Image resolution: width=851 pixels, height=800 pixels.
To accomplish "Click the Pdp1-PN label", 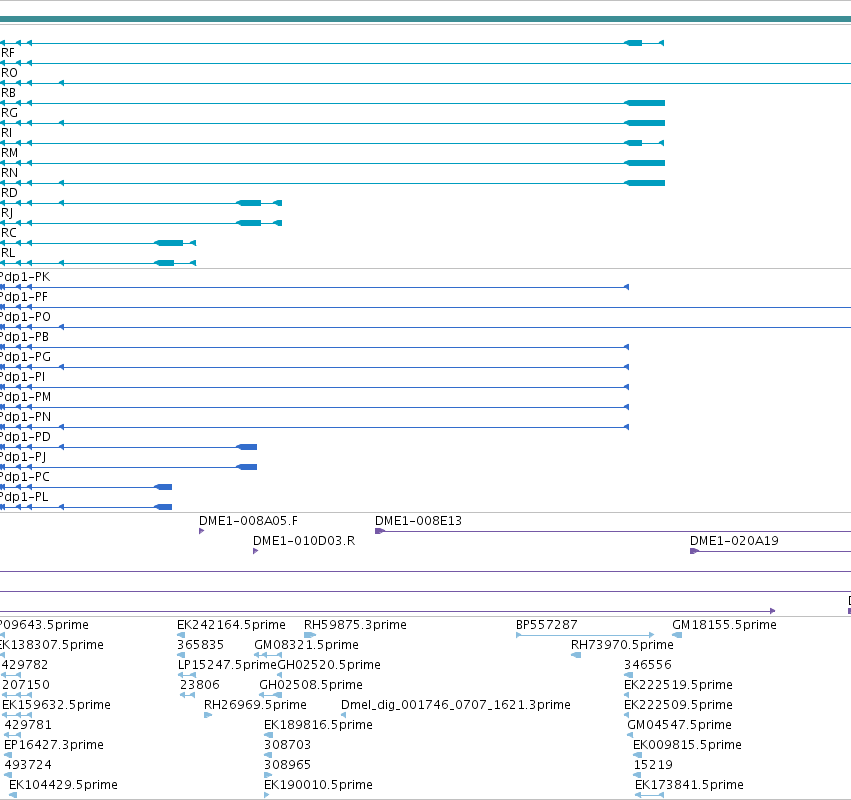I will pyautogui.click(x=26, y=417).
